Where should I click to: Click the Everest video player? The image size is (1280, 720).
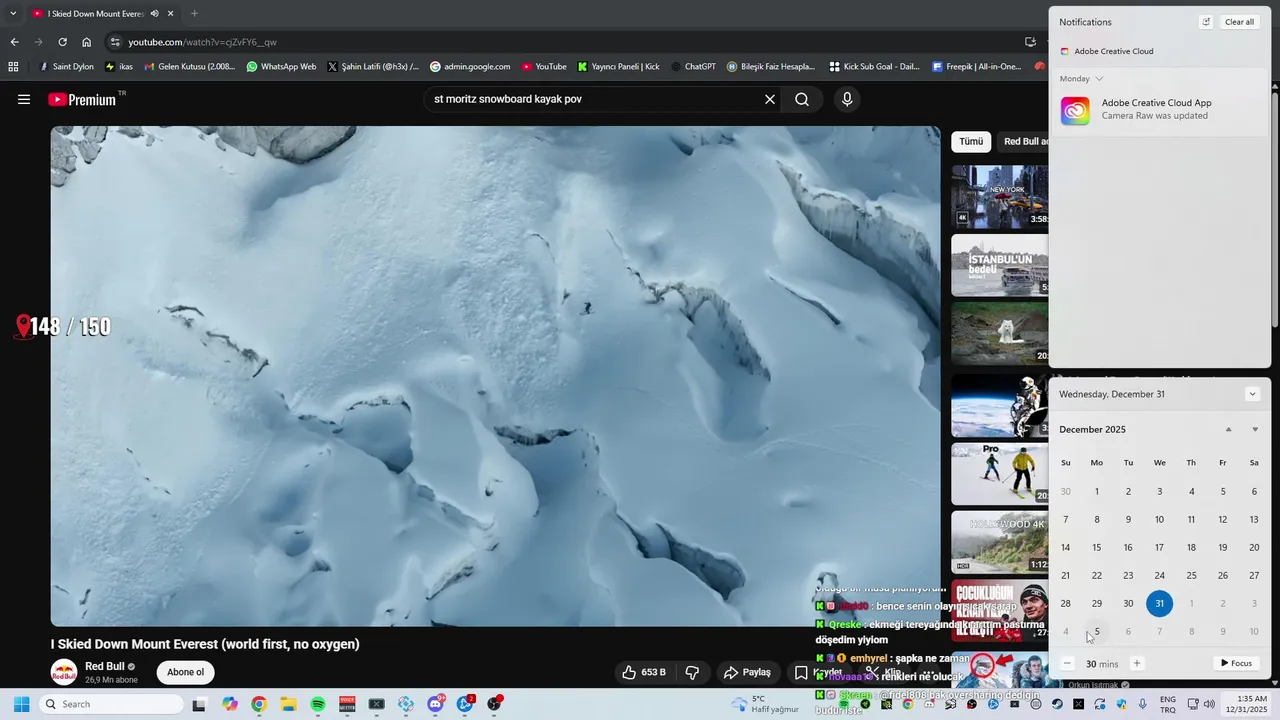click(x=495, y=376)
